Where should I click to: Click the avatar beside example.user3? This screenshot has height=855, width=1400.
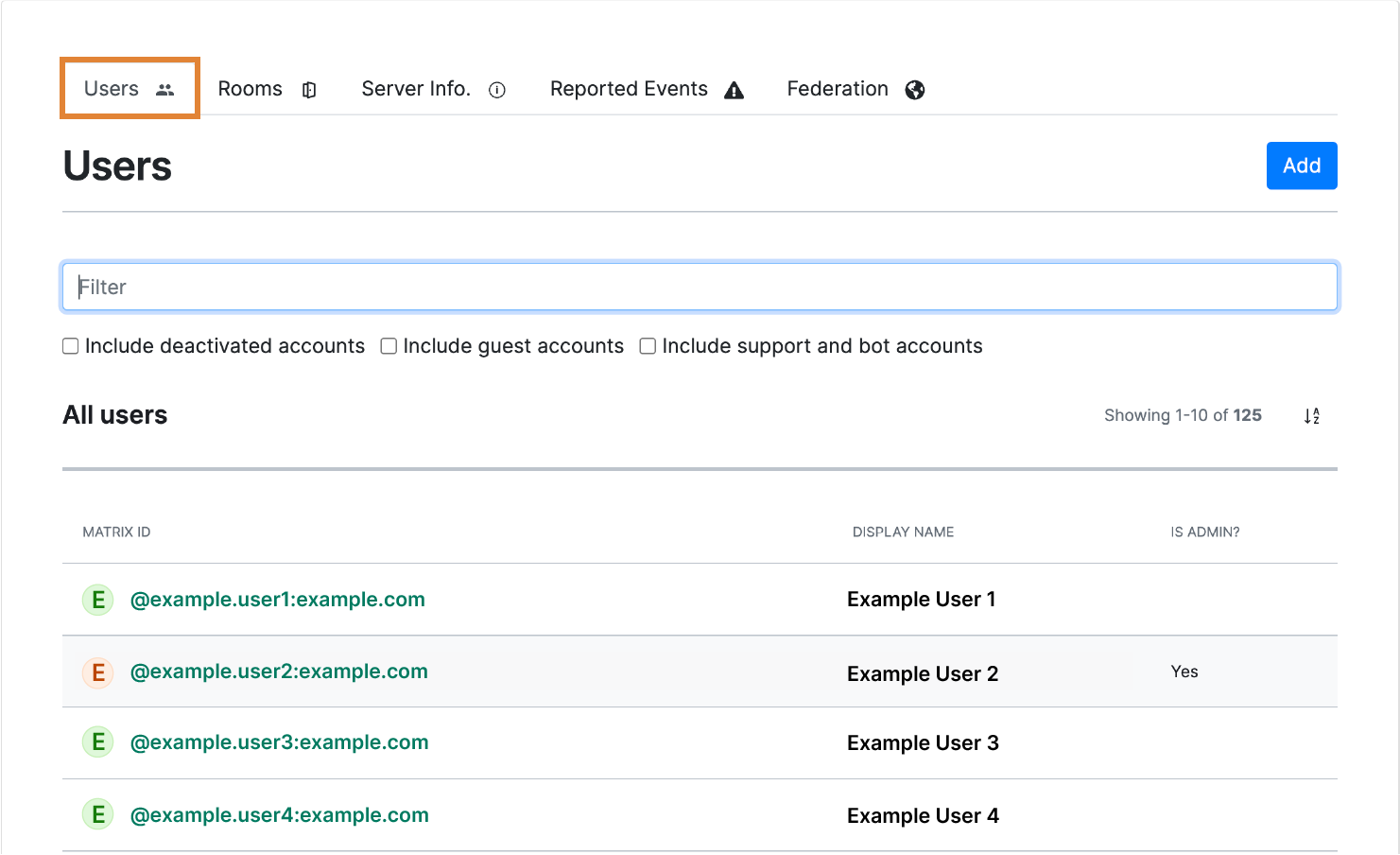98,742
